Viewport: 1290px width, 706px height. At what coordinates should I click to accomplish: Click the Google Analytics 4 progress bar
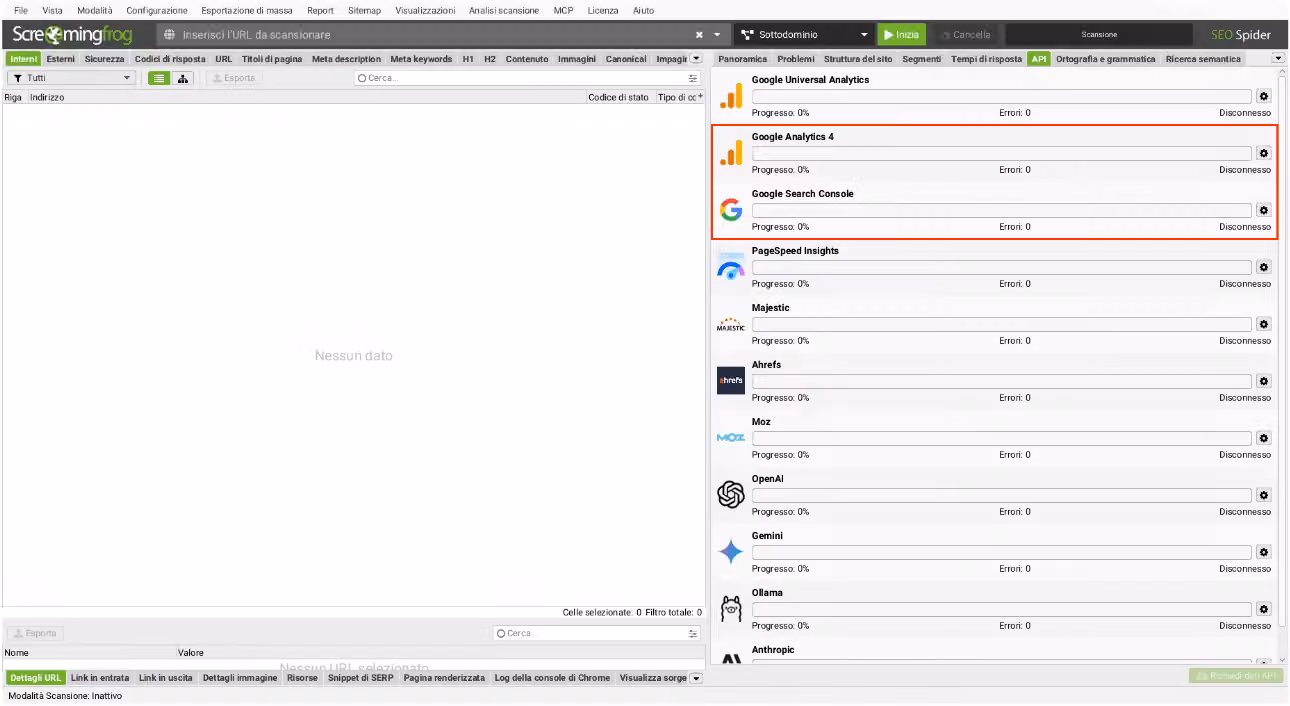pyautogui.click(x=1001, y=153)
